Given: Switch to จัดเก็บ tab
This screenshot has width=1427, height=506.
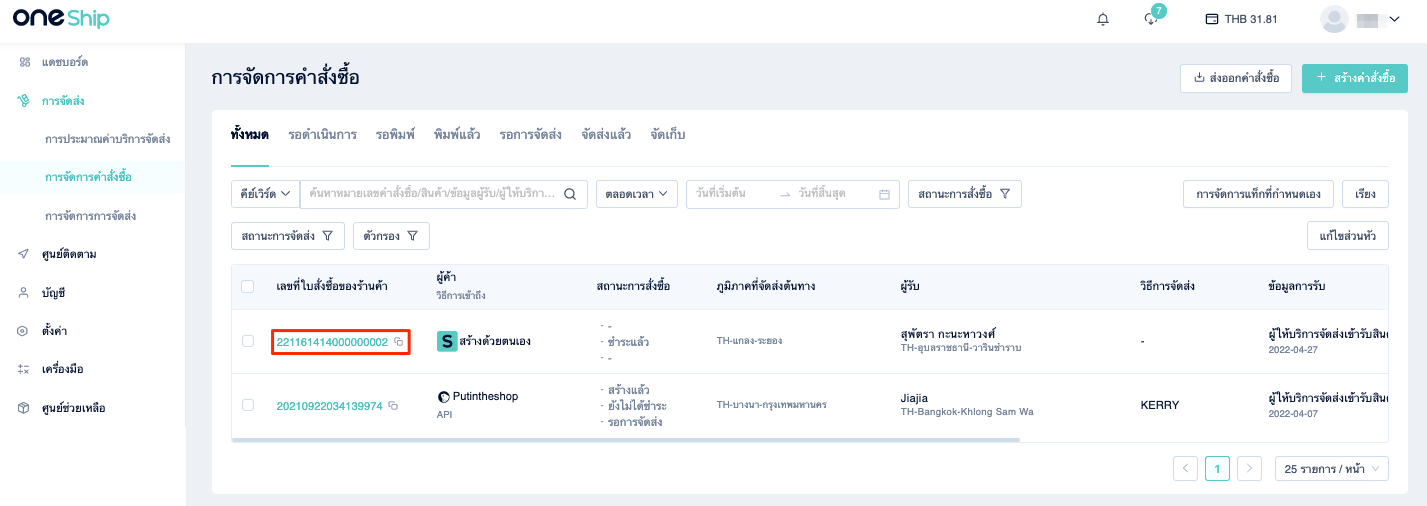Looking at the screenshot, I should [667, 134].
